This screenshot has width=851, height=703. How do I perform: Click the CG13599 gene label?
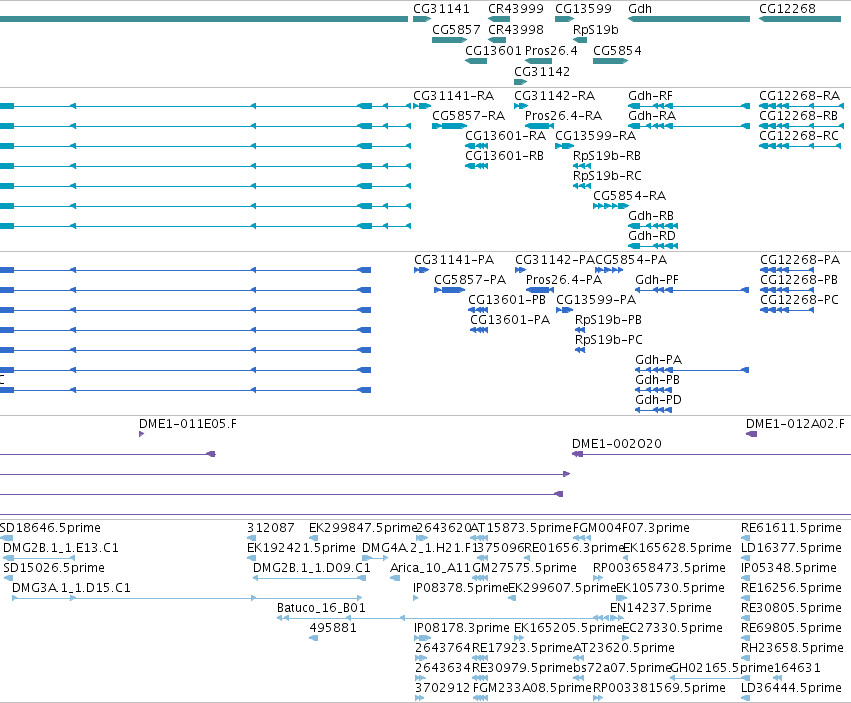583,9
